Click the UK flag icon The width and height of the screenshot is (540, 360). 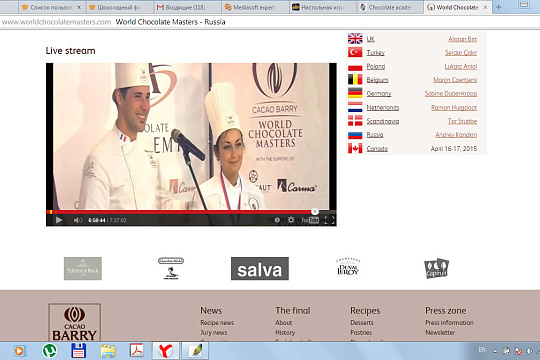[355, 39]
